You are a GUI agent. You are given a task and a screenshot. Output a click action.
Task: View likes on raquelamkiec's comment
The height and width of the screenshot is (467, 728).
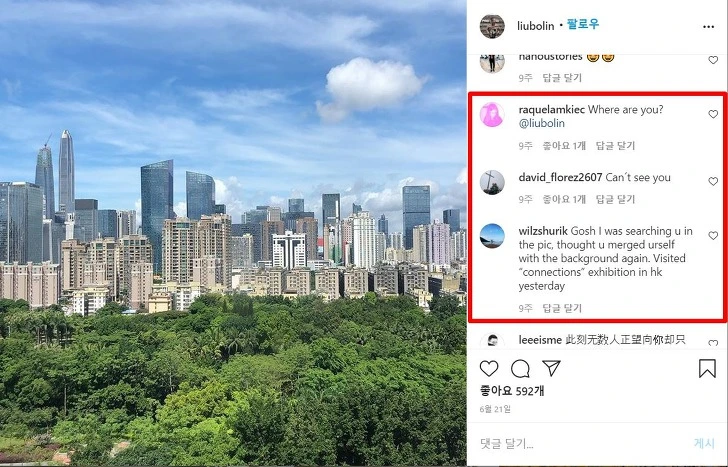coord(564,146)
